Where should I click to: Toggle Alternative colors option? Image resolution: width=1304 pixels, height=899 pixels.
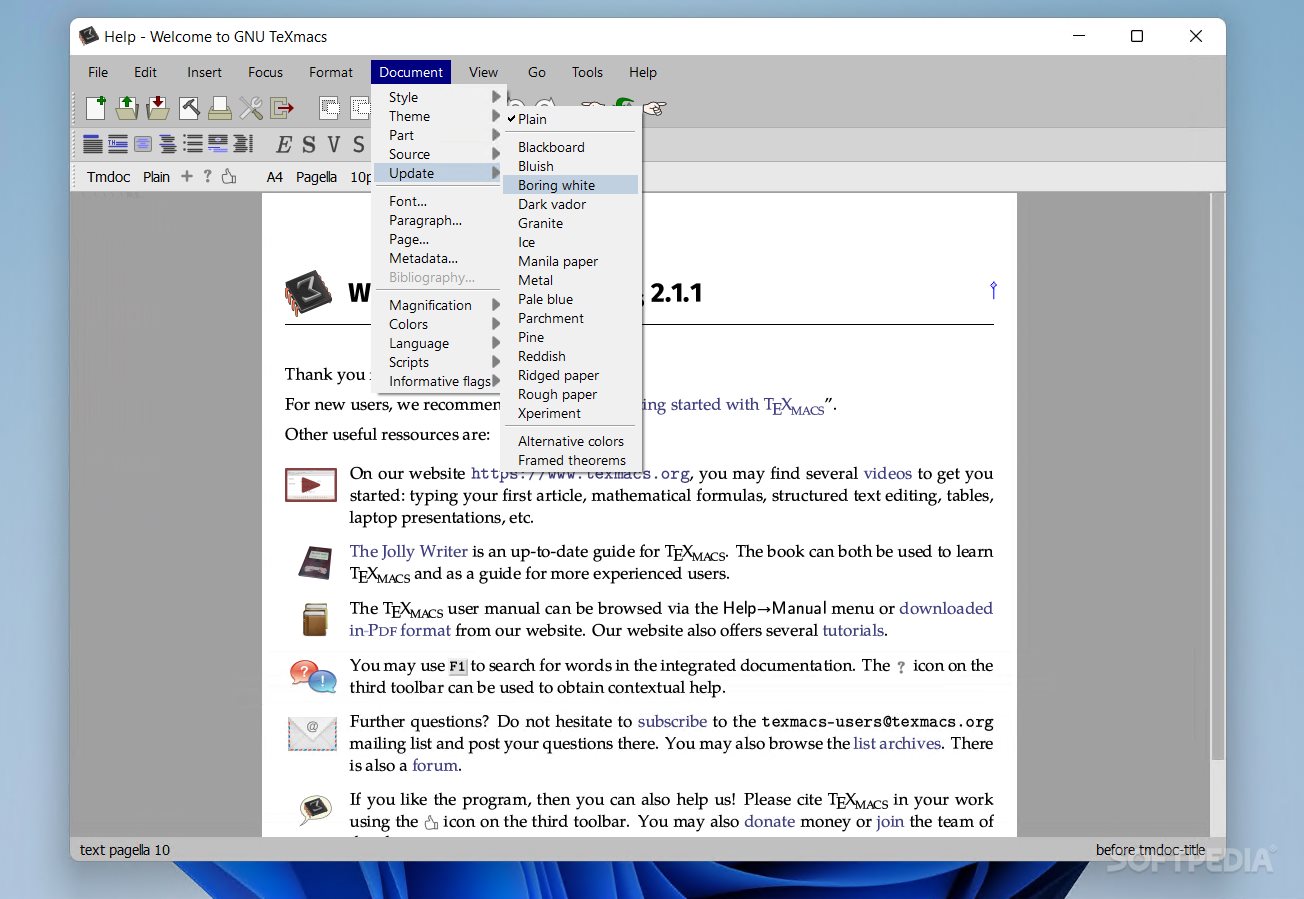pyautogui.click(x=571, y=441)
